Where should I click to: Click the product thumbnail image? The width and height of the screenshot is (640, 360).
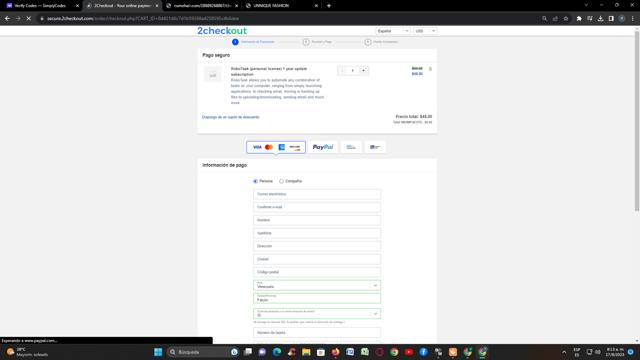click(x=213, y=75)
